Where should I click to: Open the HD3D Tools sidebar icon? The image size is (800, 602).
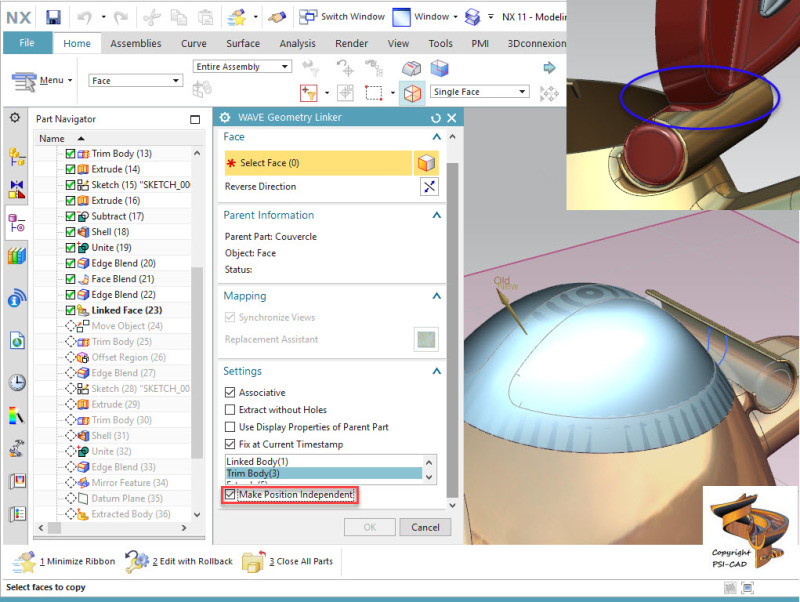(17, 298)
